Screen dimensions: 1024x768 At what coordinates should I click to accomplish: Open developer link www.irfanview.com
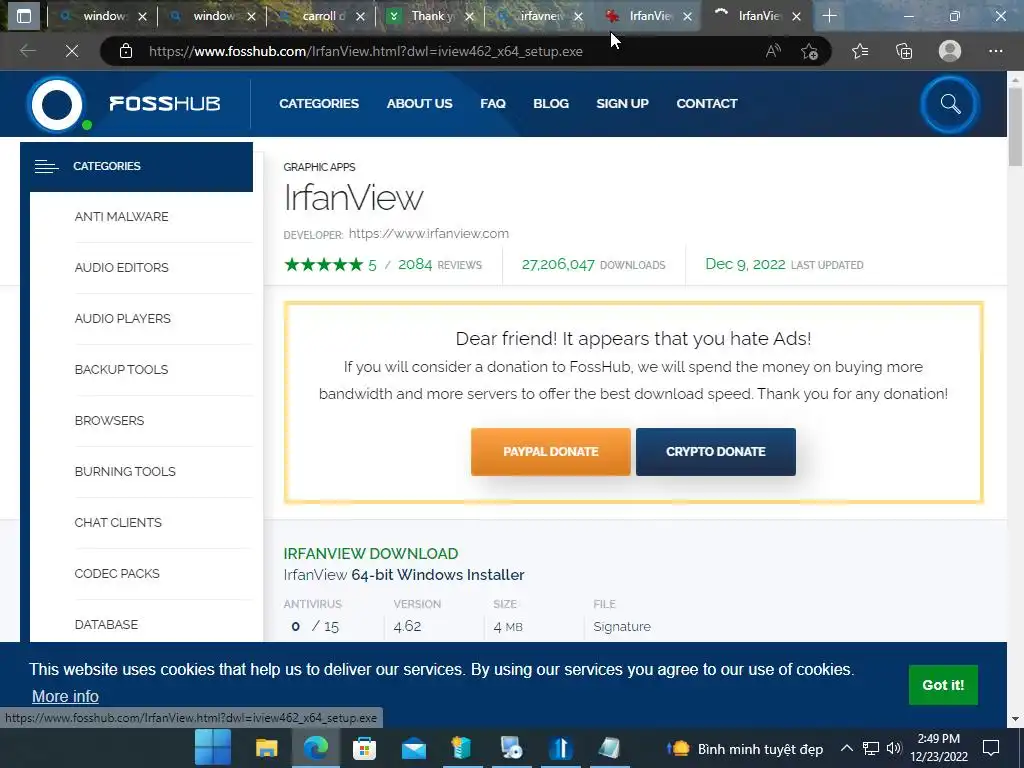[x=428, y=234]
